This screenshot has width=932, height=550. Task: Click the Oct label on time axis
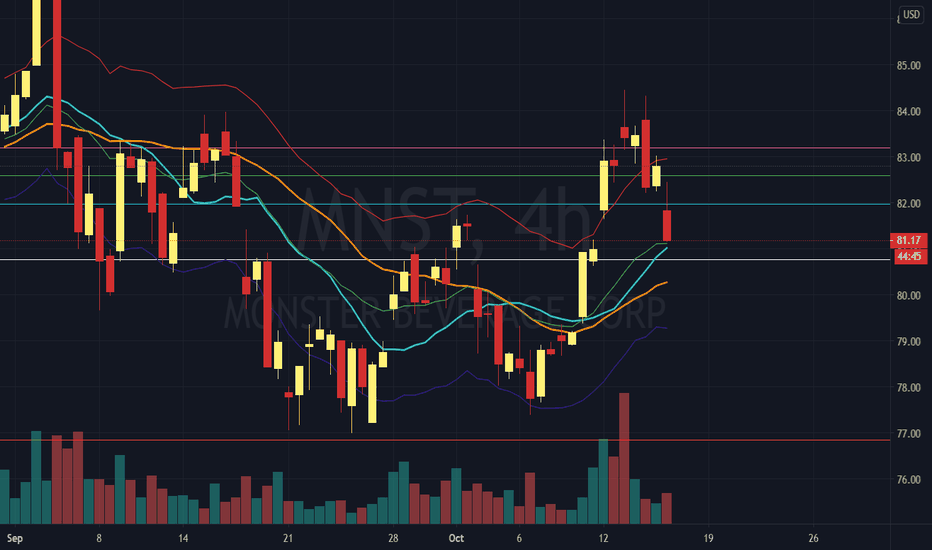pyautogui.click(x=456, y=538)
